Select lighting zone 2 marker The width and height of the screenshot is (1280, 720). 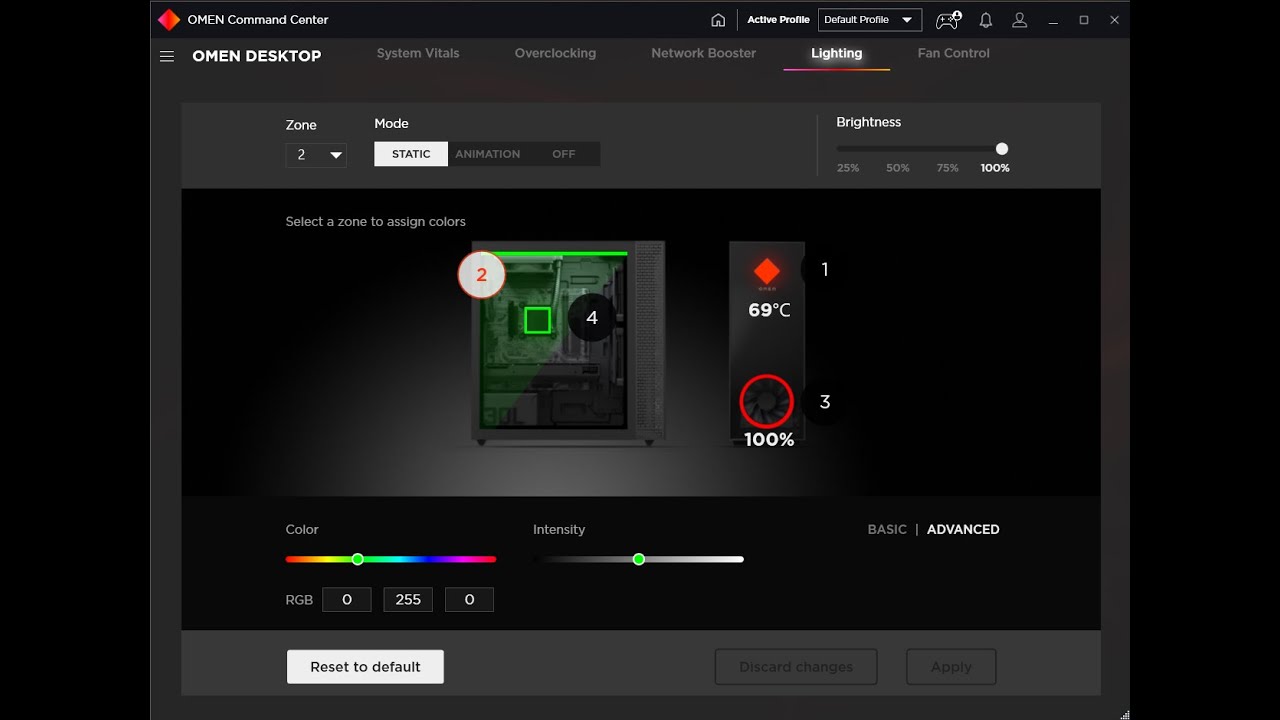(x=482, y=275)
